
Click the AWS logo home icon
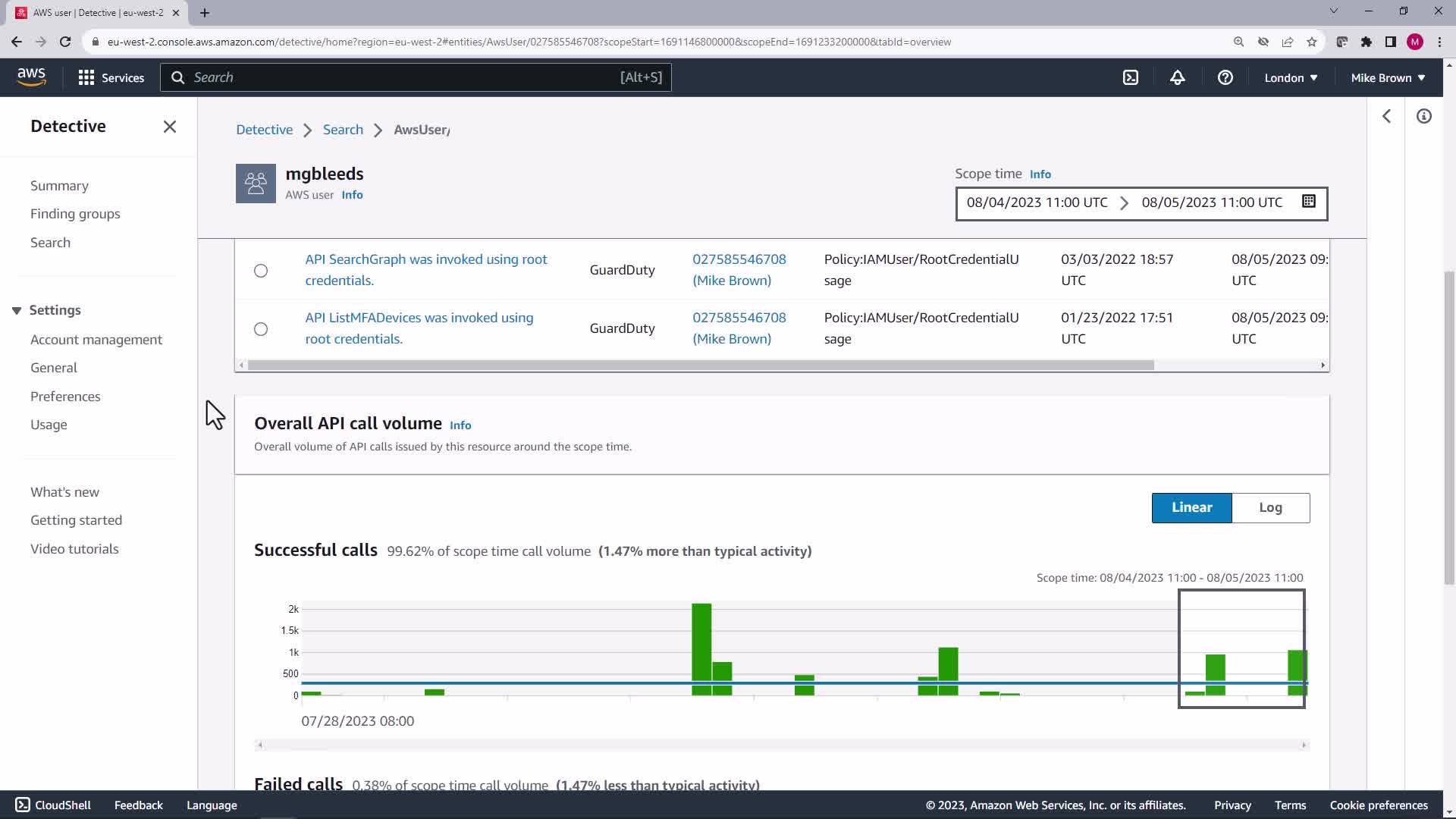(x=31, y=77)
